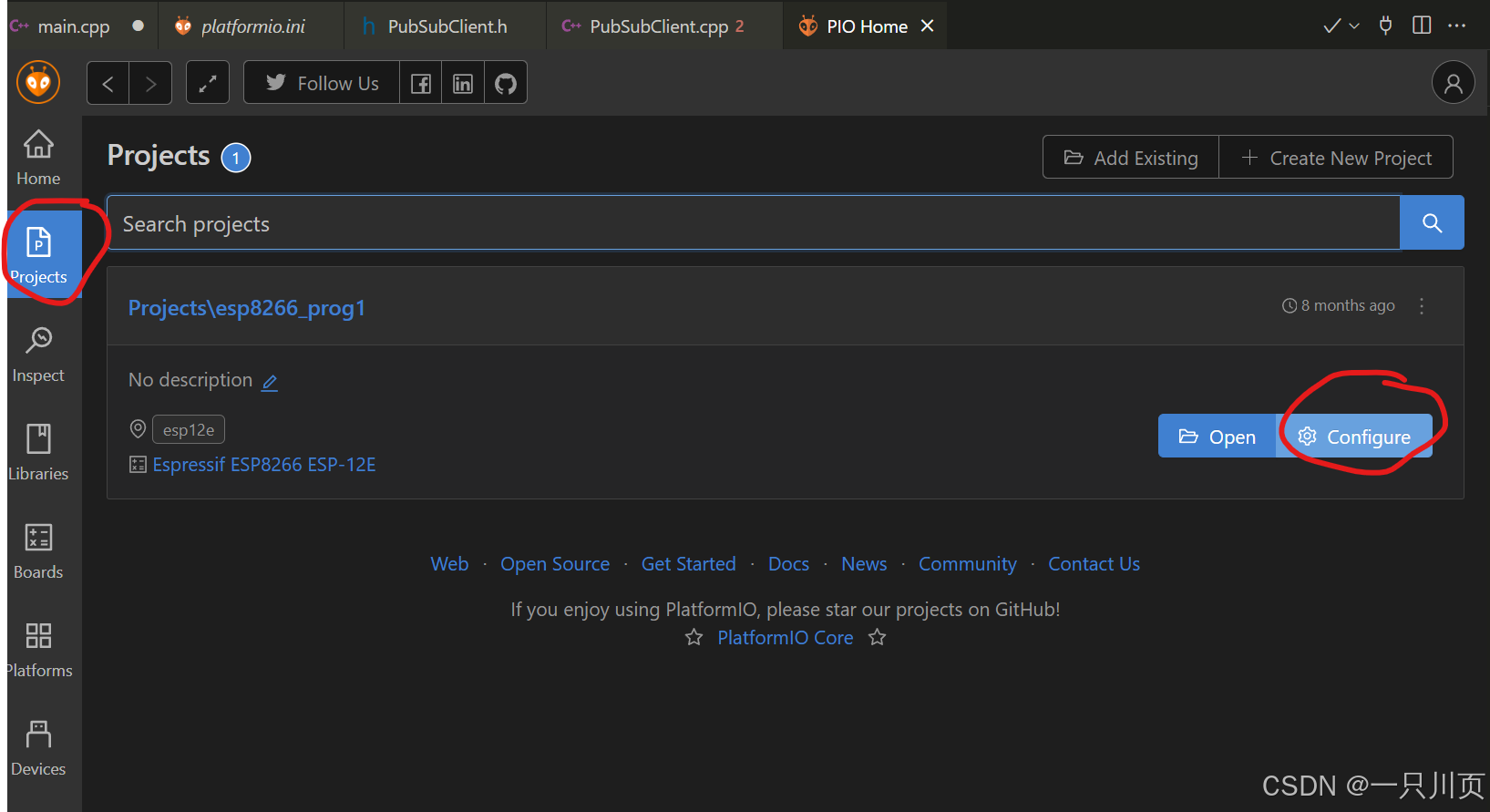Click the blue search magnifier button
Viewport: 1490px width, 812px height.
[1432, 223]
